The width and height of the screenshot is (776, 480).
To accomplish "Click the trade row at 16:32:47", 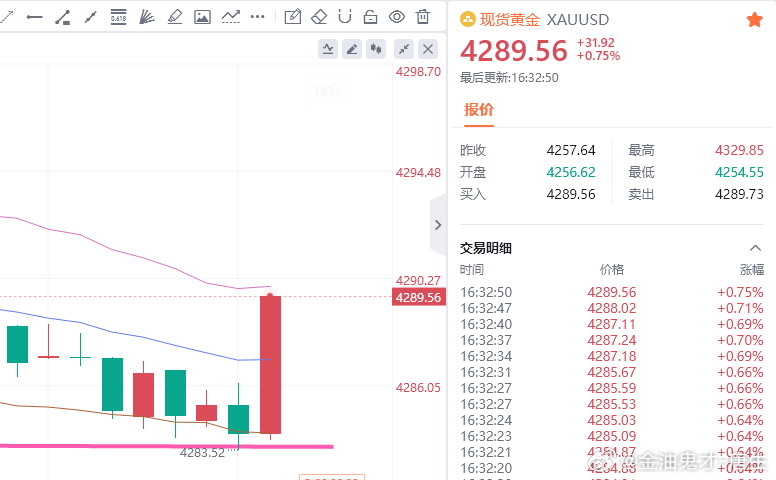I will pyautogui.click(x=612, y=308).
